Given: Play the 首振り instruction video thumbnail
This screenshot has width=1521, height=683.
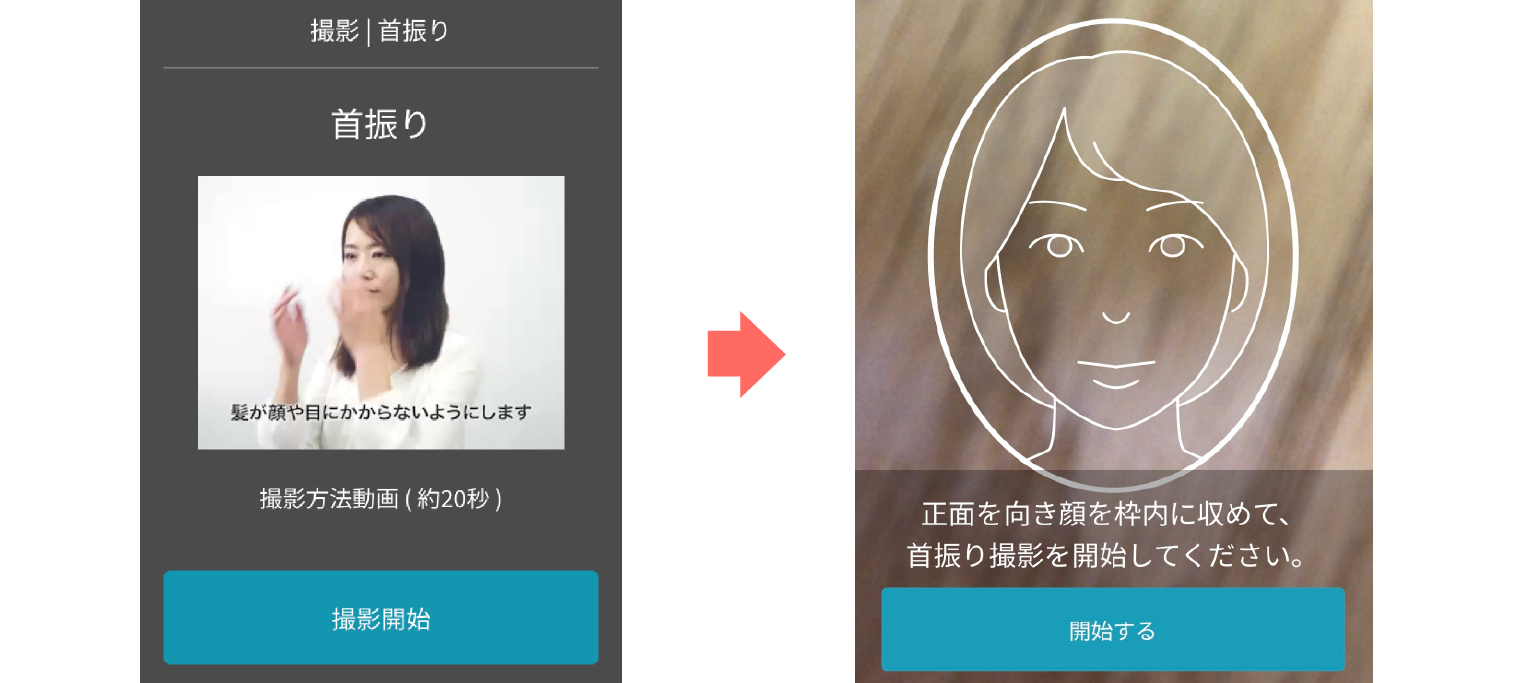Looking at the screenshot, I should click(381, 312).
